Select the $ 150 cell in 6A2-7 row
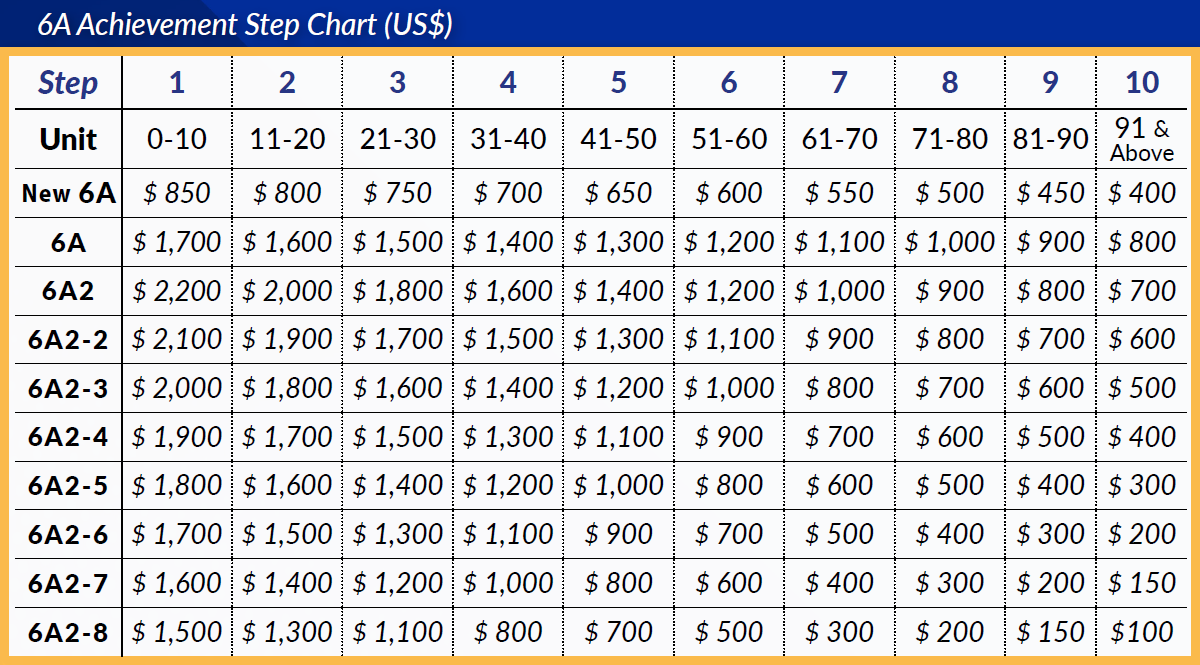This screenshot has width=1200, height=665. tap(1142, 583)
